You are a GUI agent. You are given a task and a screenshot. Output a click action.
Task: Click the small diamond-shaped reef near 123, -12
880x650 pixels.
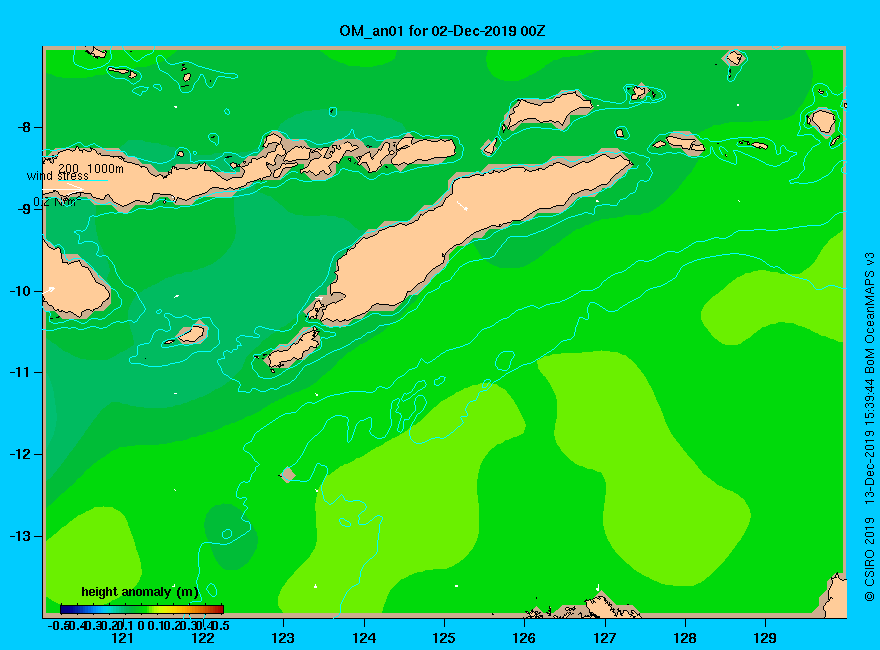[x=287, y=475]
